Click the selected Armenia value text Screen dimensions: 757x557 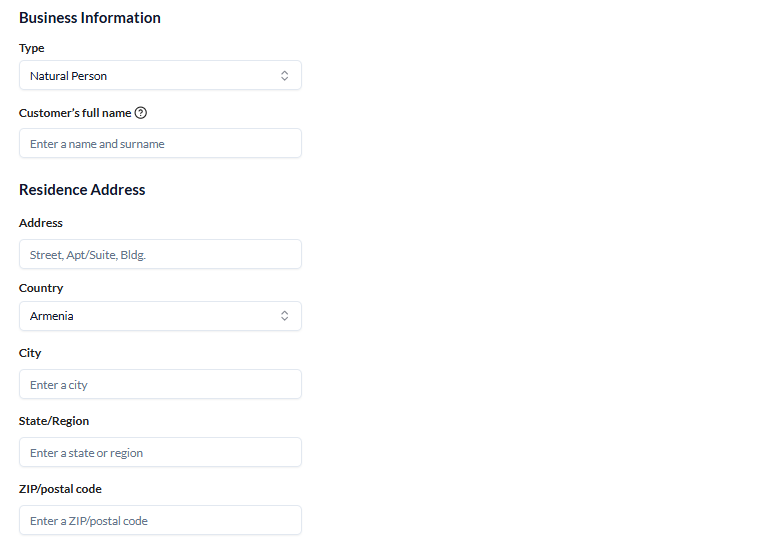[x=52, y=316]
